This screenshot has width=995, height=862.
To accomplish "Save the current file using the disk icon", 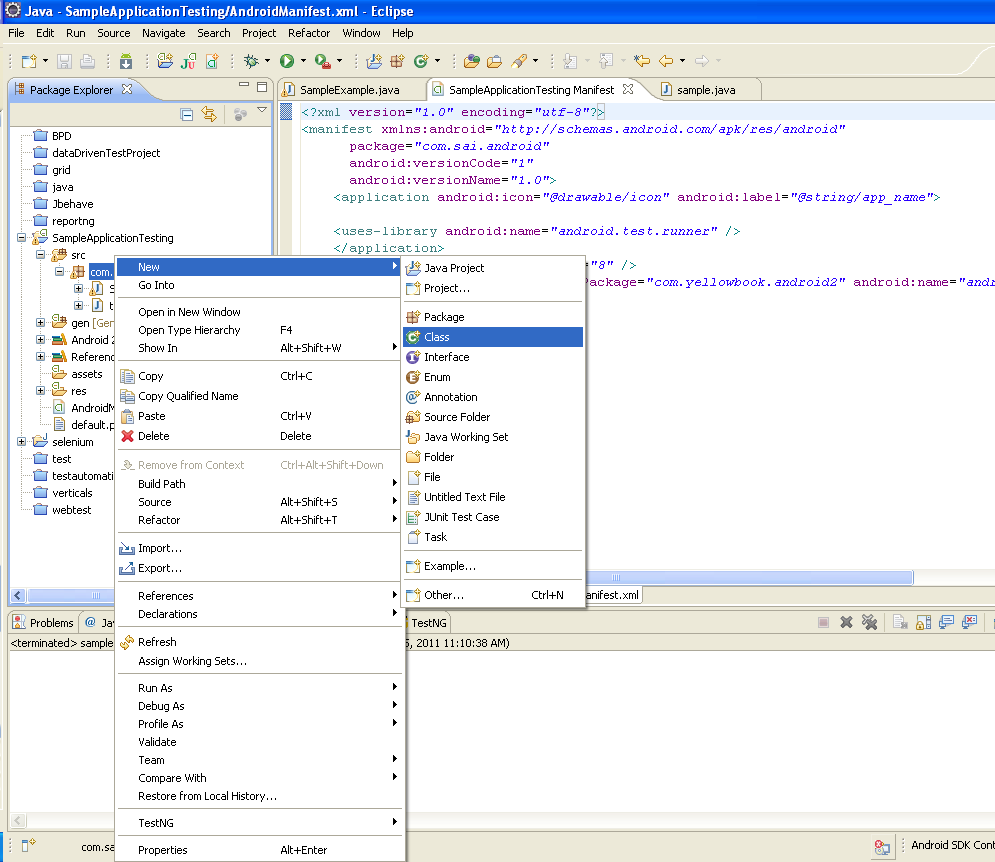I will coord(64,62).
